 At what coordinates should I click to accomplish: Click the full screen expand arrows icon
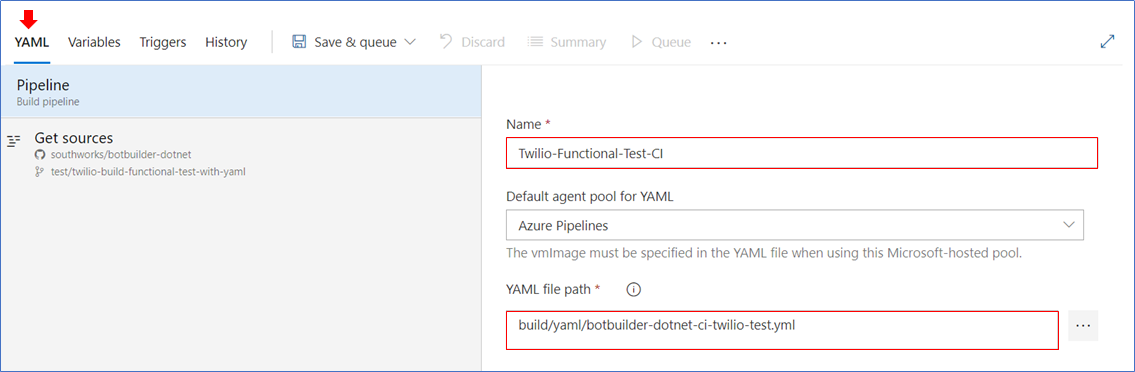[1107, 42]
